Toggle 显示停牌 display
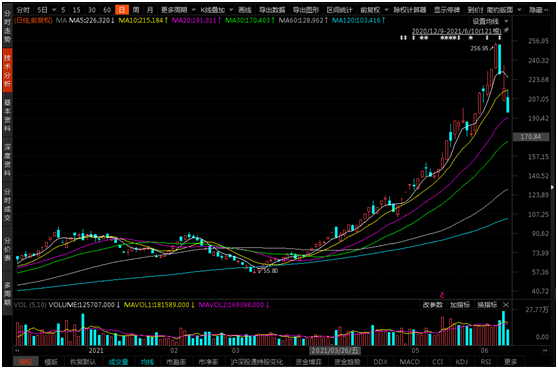This screenshot has width=558, height=369. [x=447, y=10]
